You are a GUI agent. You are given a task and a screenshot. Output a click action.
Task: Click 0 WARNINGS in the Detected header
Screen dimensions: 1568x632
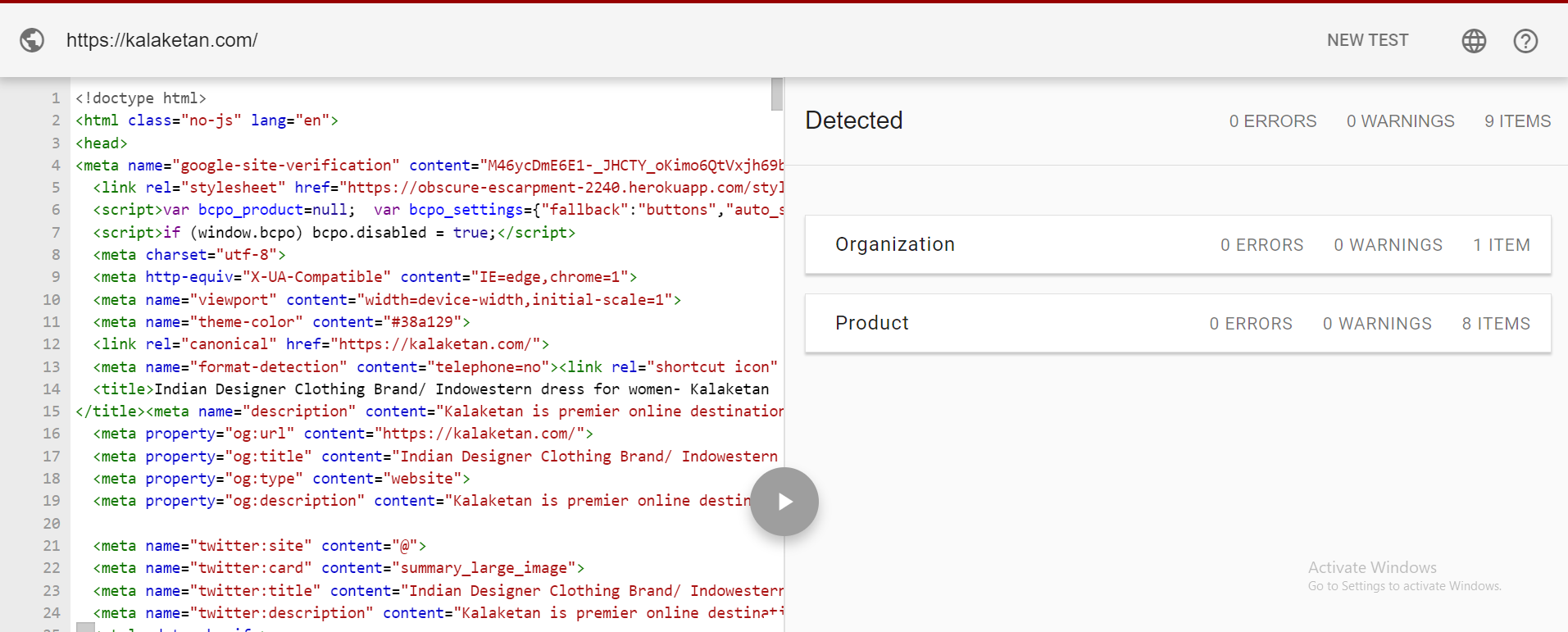pyautogui.click(x=1400, y=121)
